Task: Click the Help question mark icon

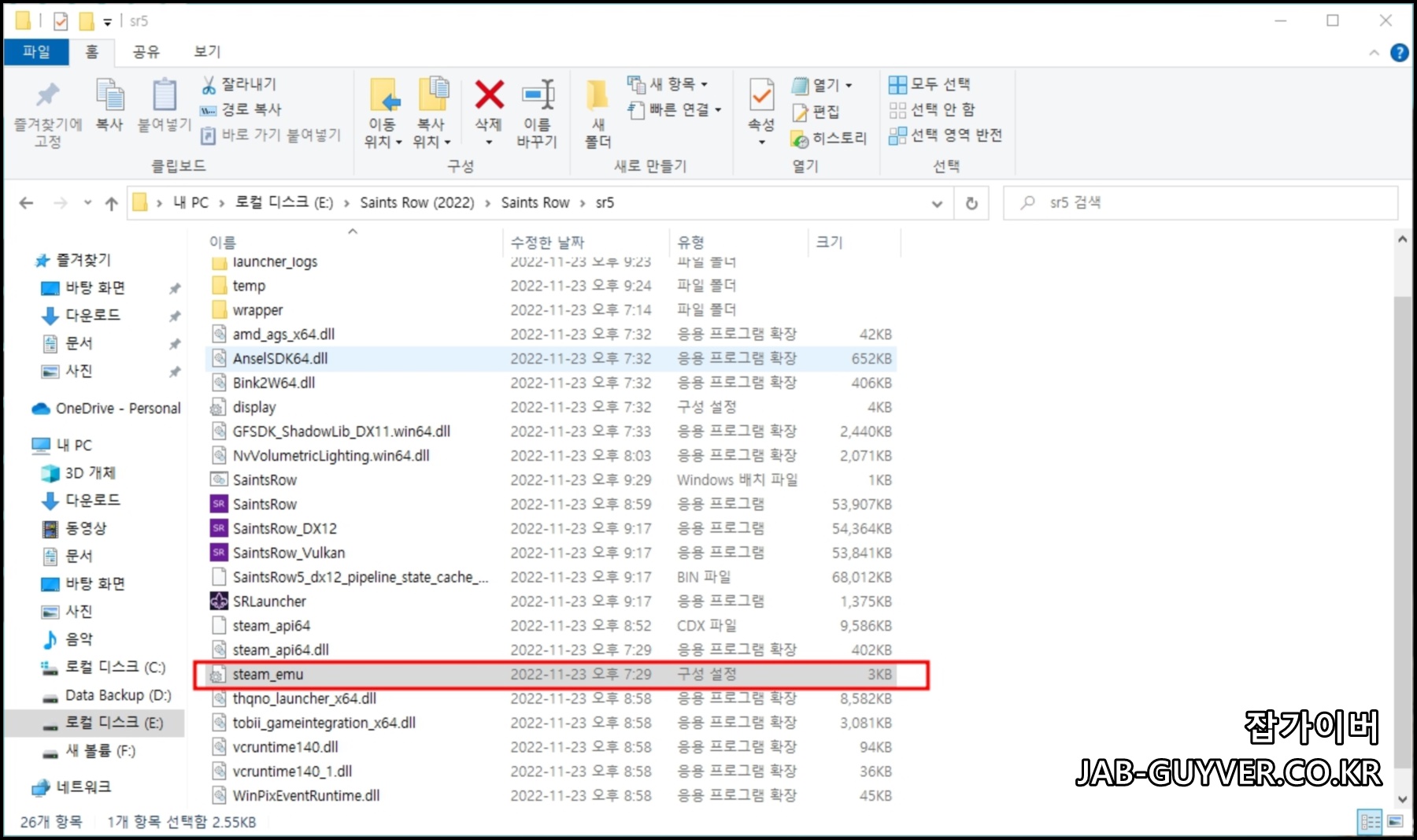Action: (1399, 53)
